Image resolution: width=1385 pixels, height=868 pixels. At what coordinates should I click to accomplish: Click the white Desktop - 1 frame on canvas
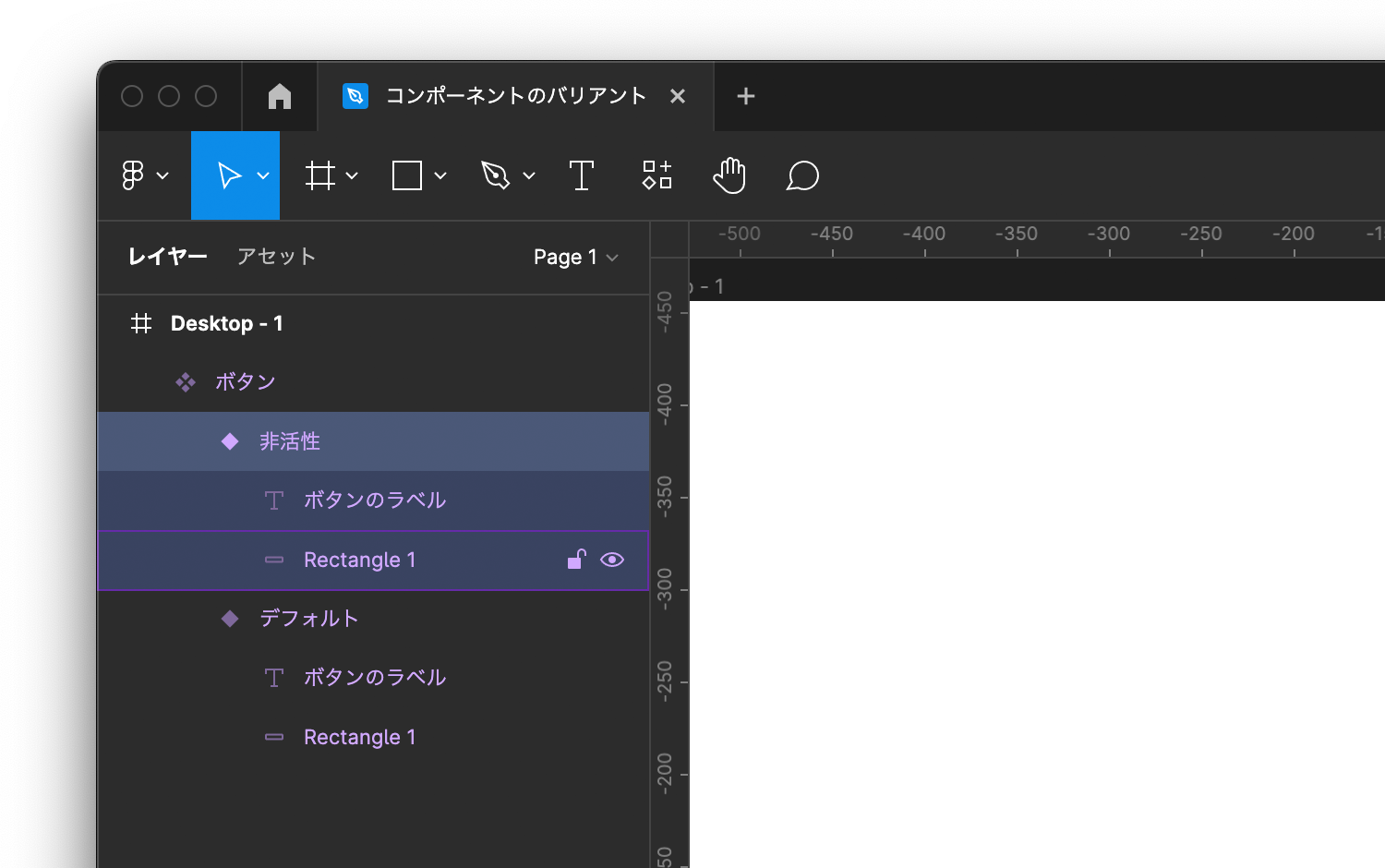click(1037, 585)
